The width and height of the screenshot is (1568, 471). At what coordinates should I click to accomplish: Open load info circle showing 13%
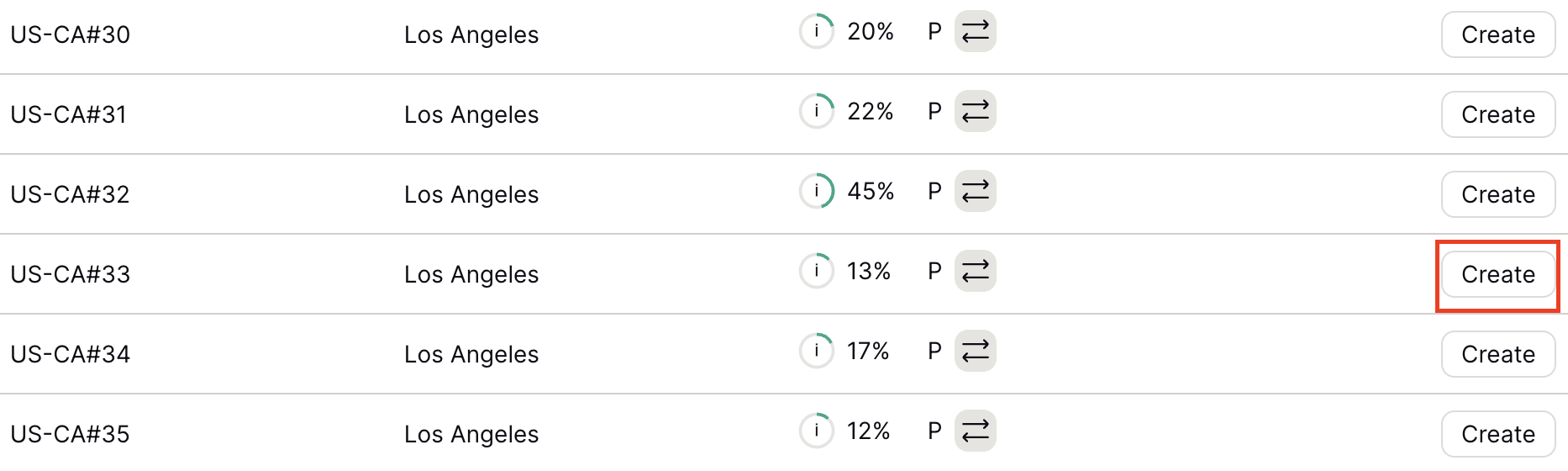(x=817, y=271)
